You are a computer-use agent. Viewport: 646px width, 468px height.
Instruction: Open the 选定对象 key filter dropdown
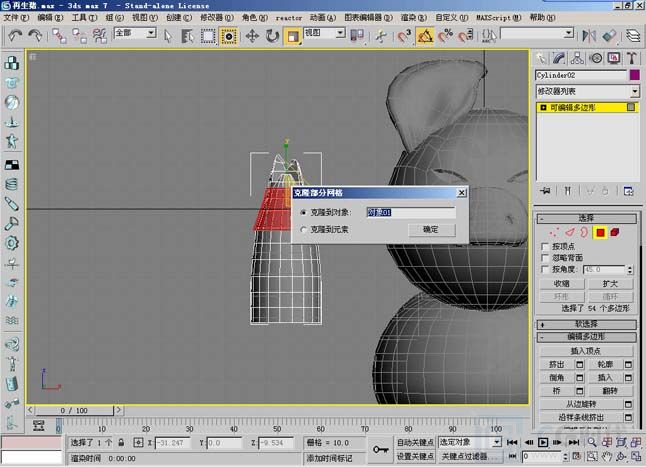[497, 442]
